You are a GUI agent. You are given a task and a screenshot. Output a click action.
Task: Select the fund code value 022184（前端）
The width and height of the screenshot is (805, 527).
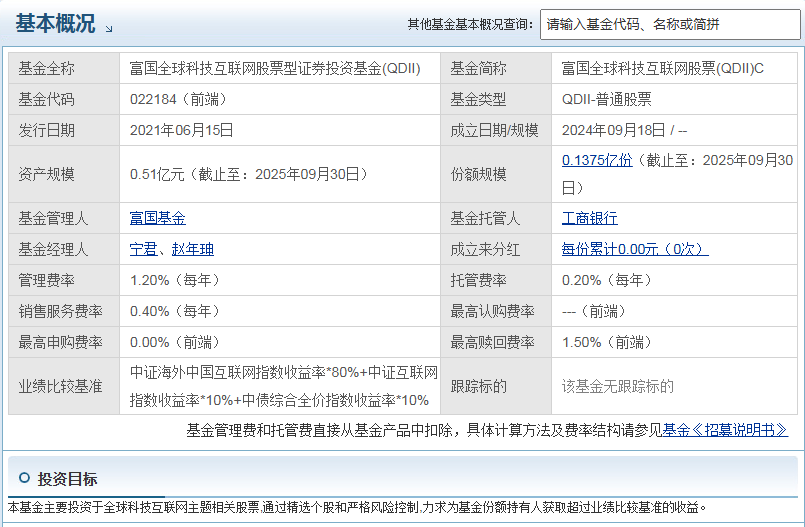pyautogui.click(x=178, y=99)
